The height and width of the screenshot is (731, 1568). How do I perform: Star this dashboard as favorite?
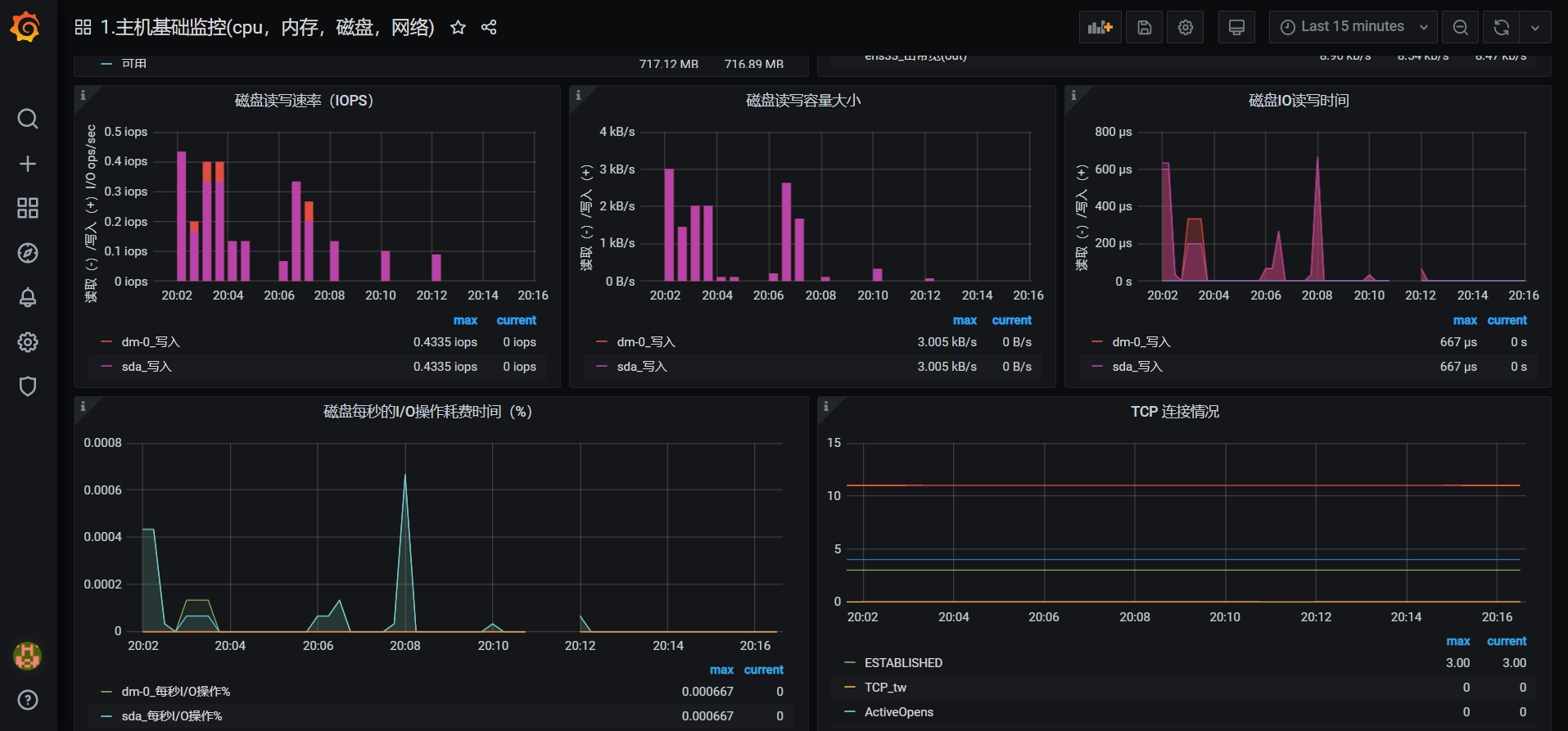pos(458,28)
